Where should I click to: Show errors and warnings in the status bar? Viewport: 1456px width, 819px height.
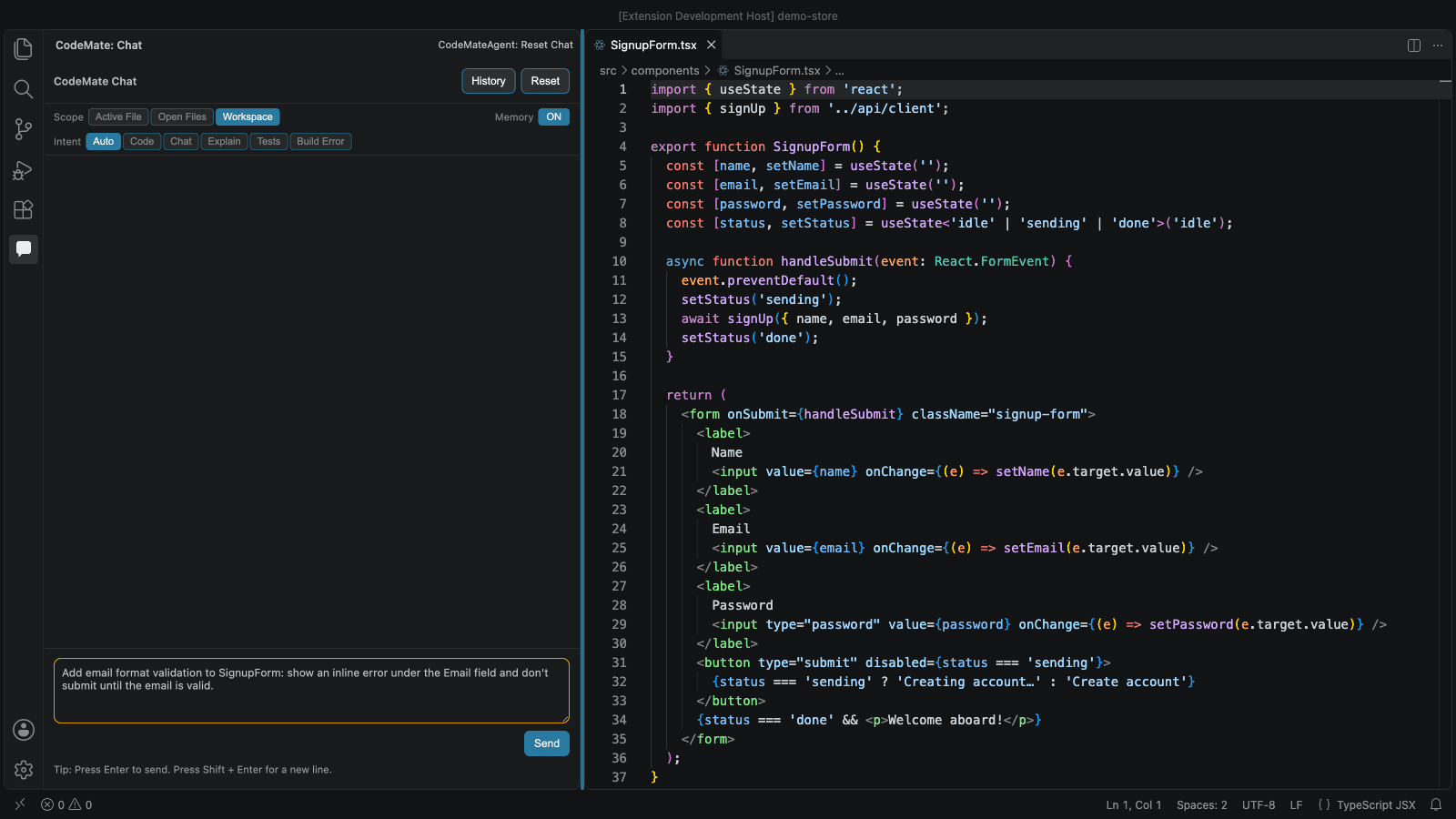[66, 804]
